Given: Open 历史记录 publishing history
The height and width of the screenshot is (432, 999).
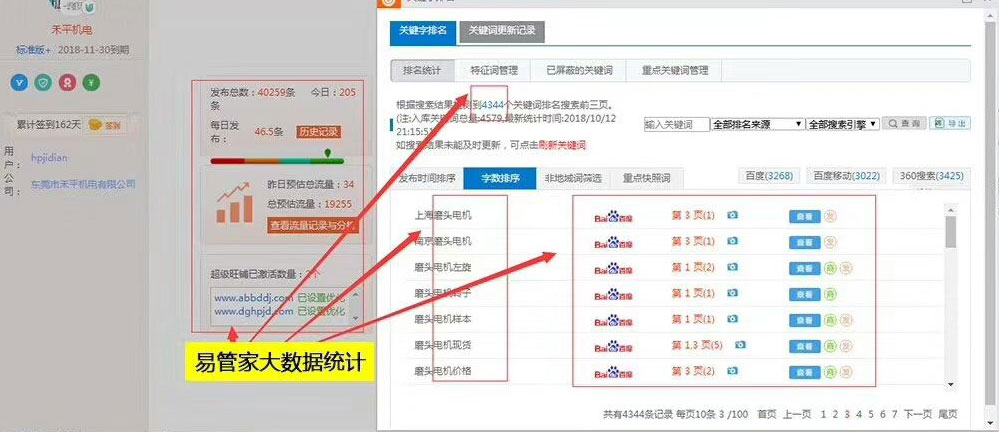Looking at the screenshot, I should coord(318,132).
